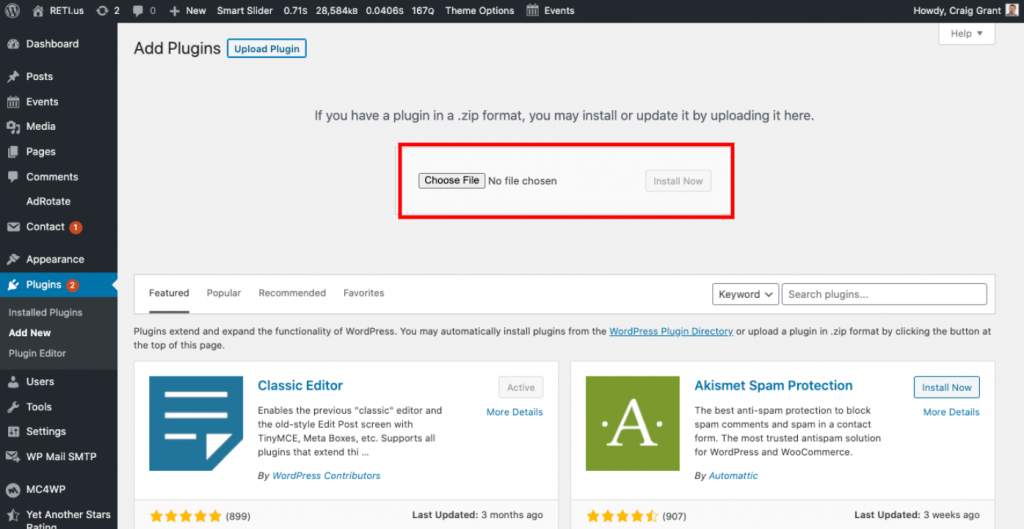The image size is (1024, 529).
Task: Click the Classic Editor plugin title
Action: 300,385
